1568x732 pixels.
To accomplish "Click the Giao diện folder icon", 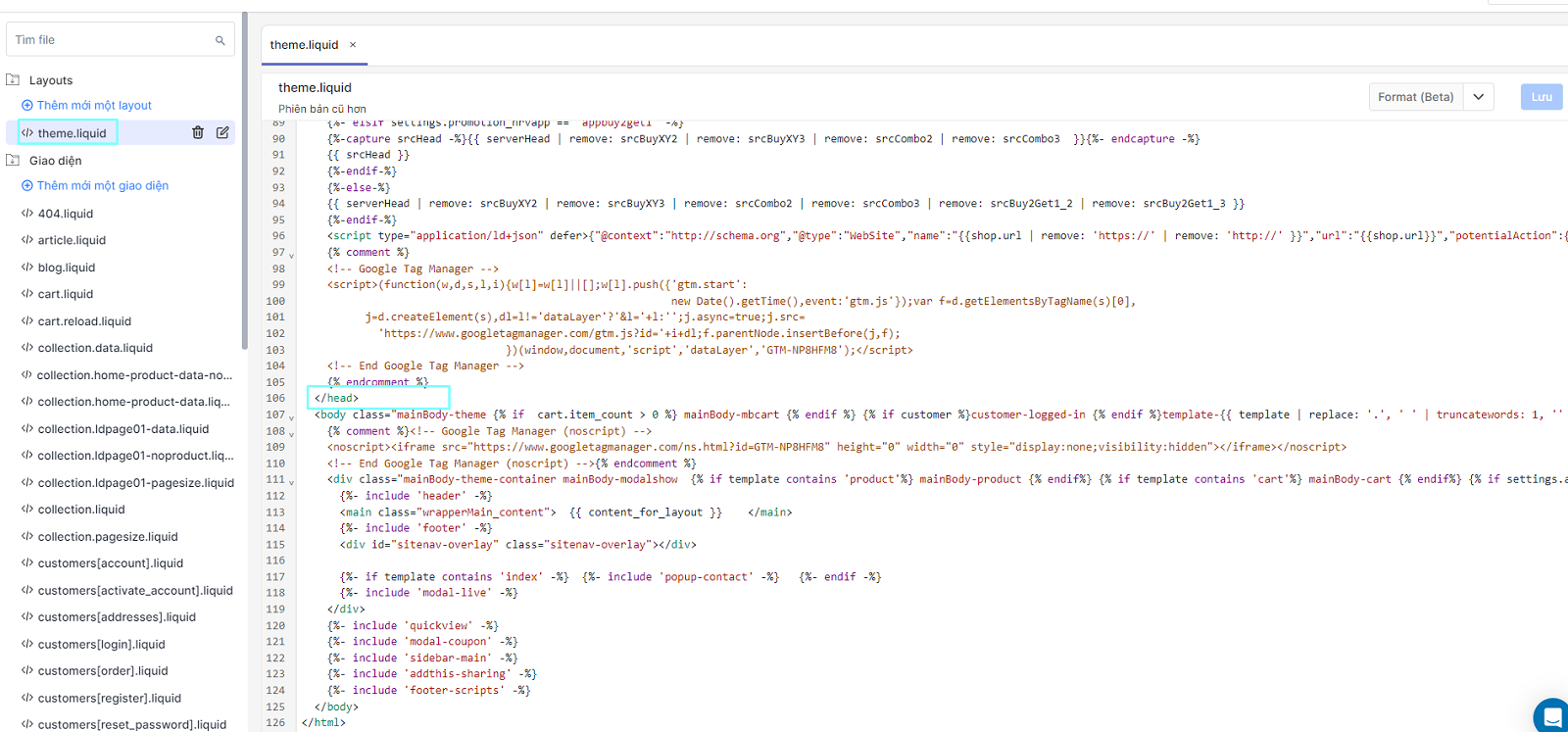I will point(14,161).
